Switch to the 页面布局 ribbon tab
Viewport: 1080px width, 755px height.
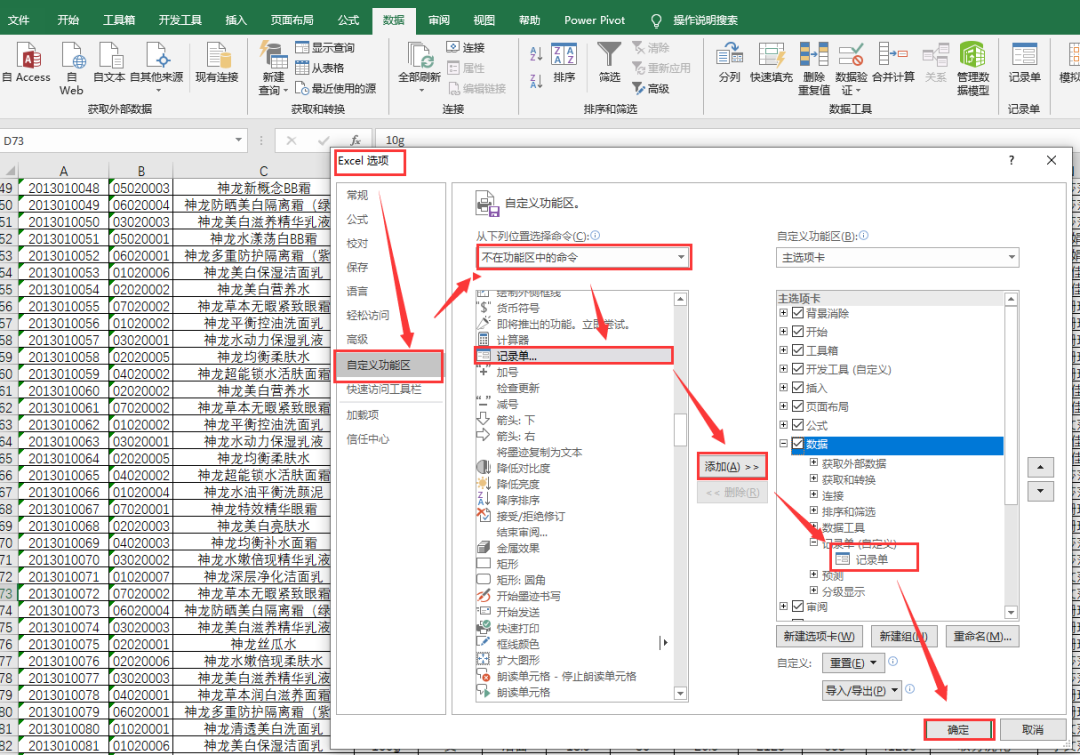292,19
